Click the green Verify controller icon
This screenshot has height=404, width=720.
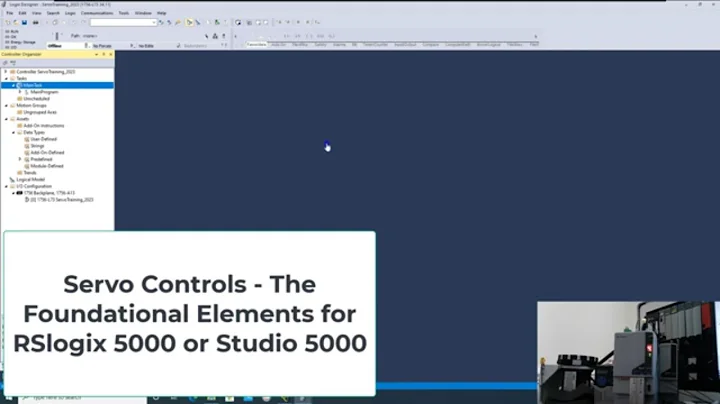217,22
